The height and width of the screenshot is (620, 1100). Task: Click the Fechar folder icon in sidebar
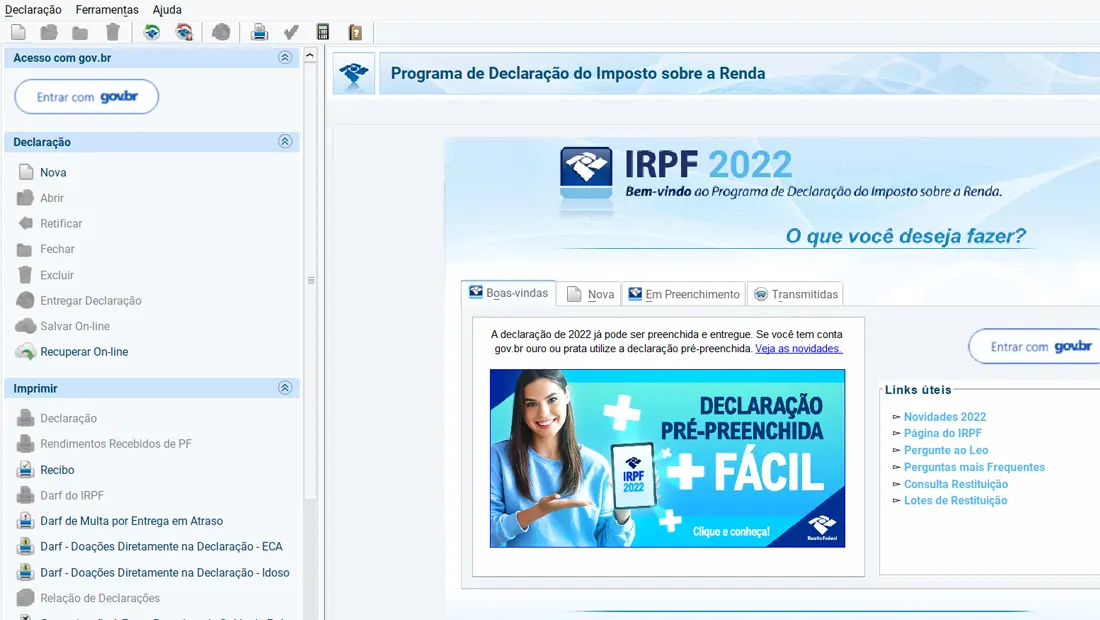click(25, 249)
